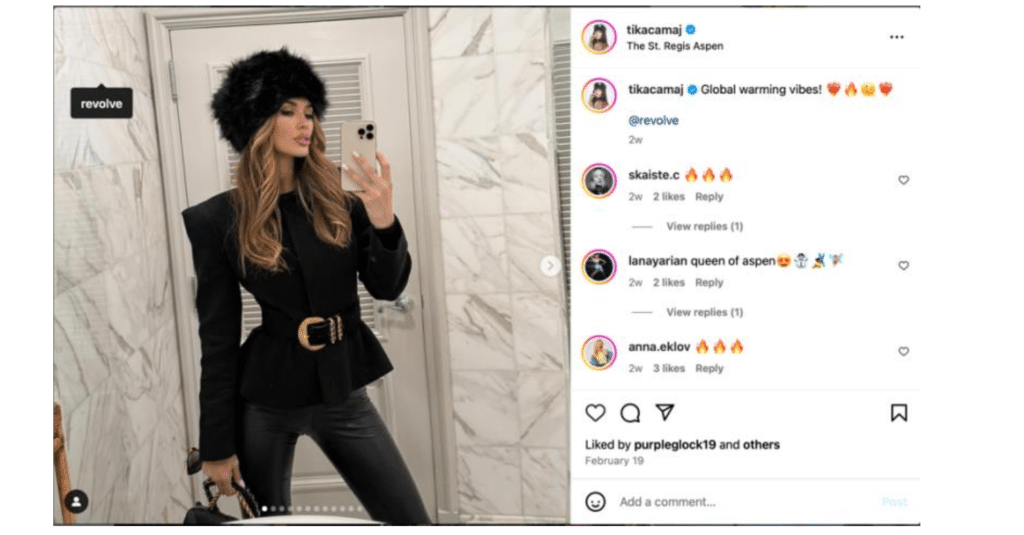Like lanayarian's comment
1024x535 pixels.
pyautogui.click(x=903, y=266)
